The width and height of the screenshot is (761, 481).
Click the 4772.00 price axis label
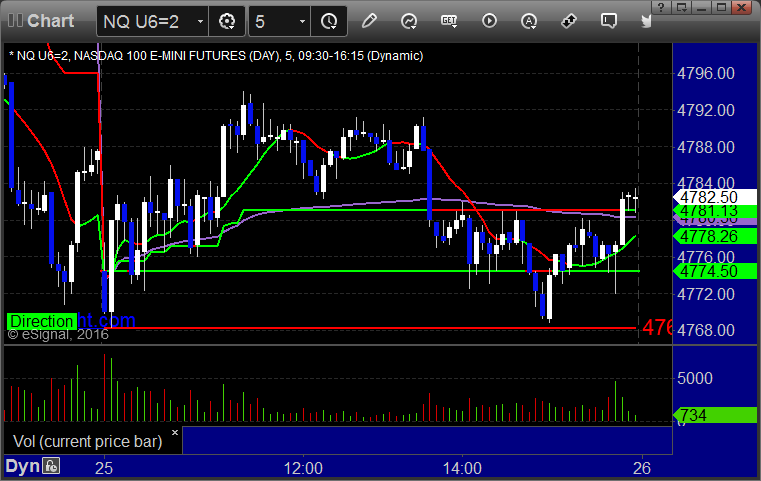tap(706, 294)
